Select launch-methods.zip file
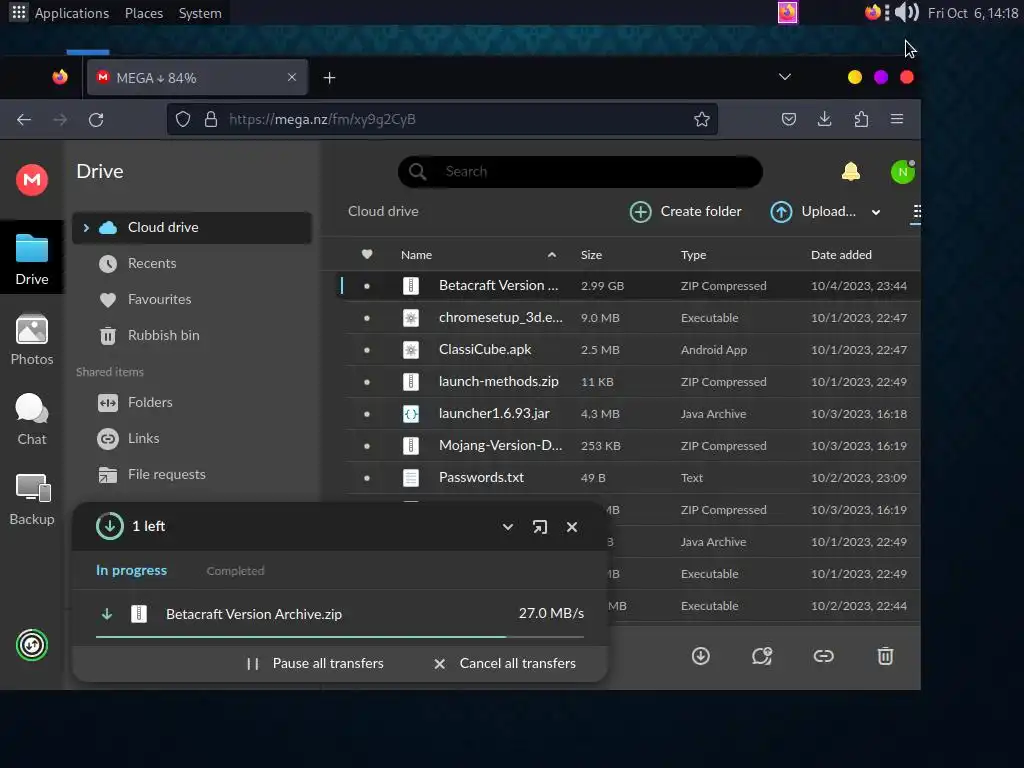1024x768 pixels. (x=632, y=381)
